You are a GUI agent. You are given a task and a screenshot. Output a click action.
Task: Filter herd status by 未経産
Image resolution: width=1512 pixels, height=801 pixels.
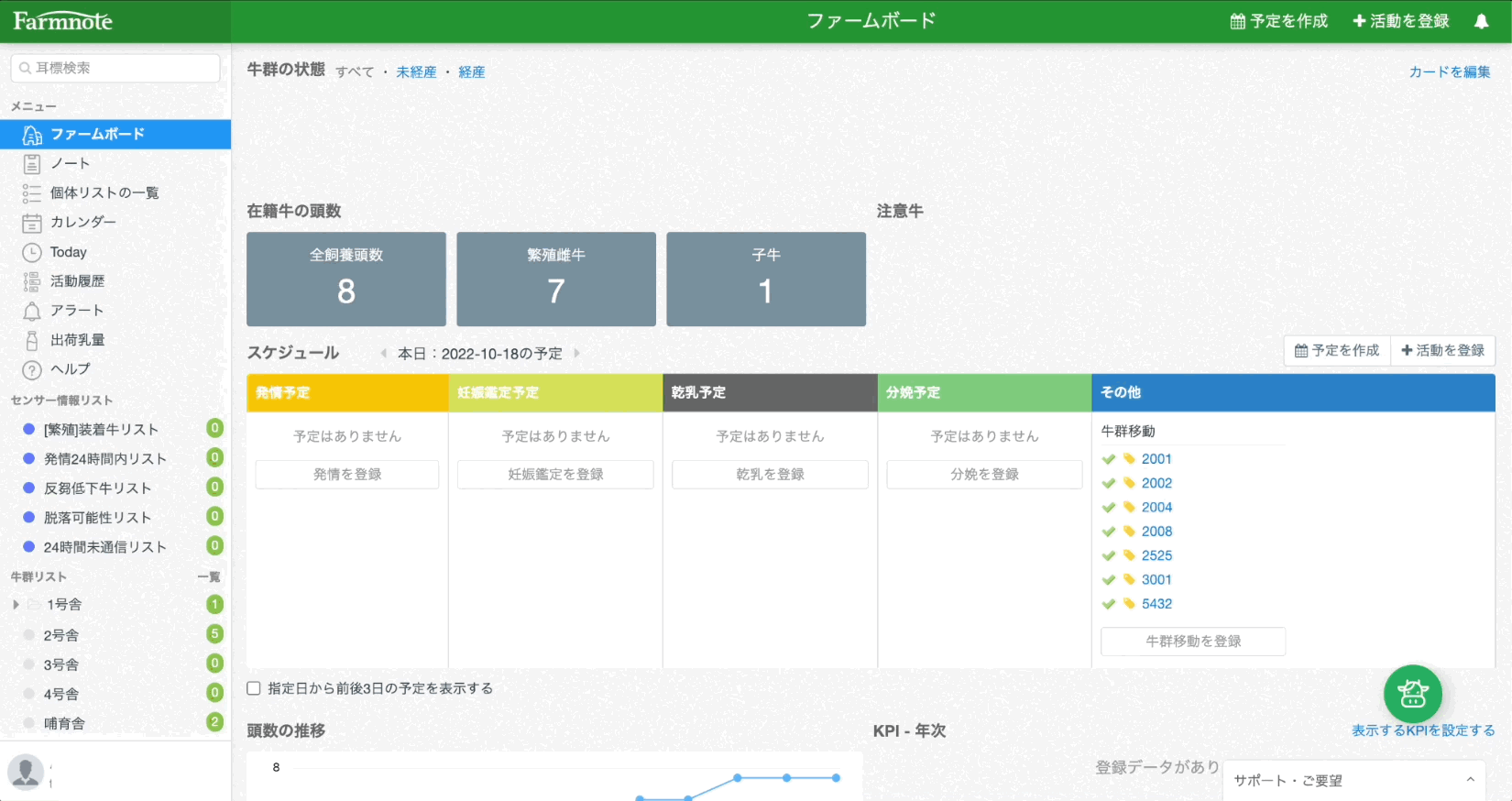416,71
